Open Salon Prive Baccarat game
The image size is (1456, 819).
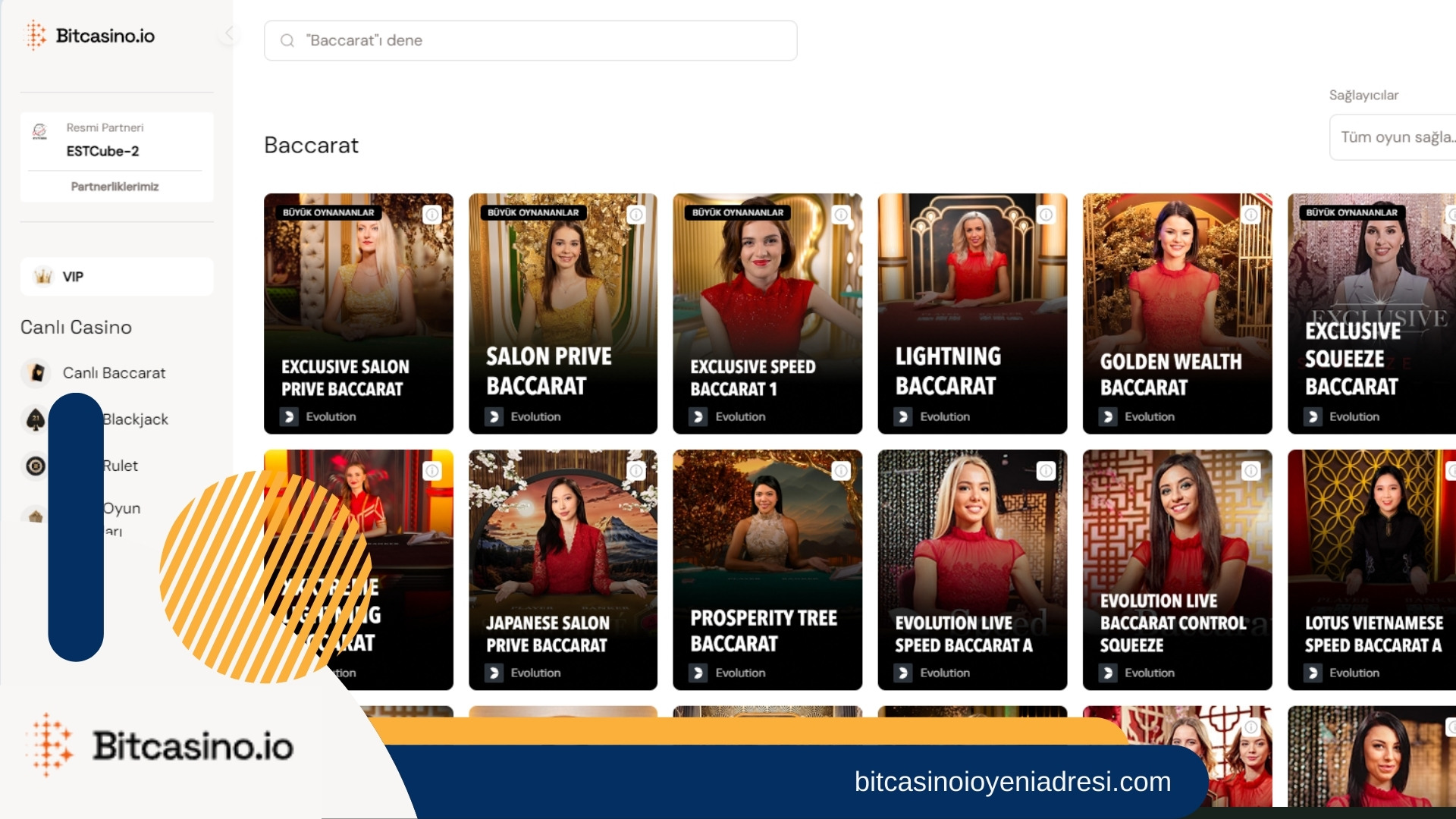point(563,313)
